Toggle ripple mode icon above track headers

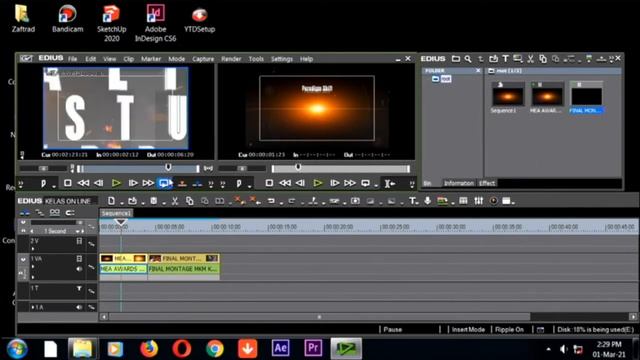(x=40, y=213)
